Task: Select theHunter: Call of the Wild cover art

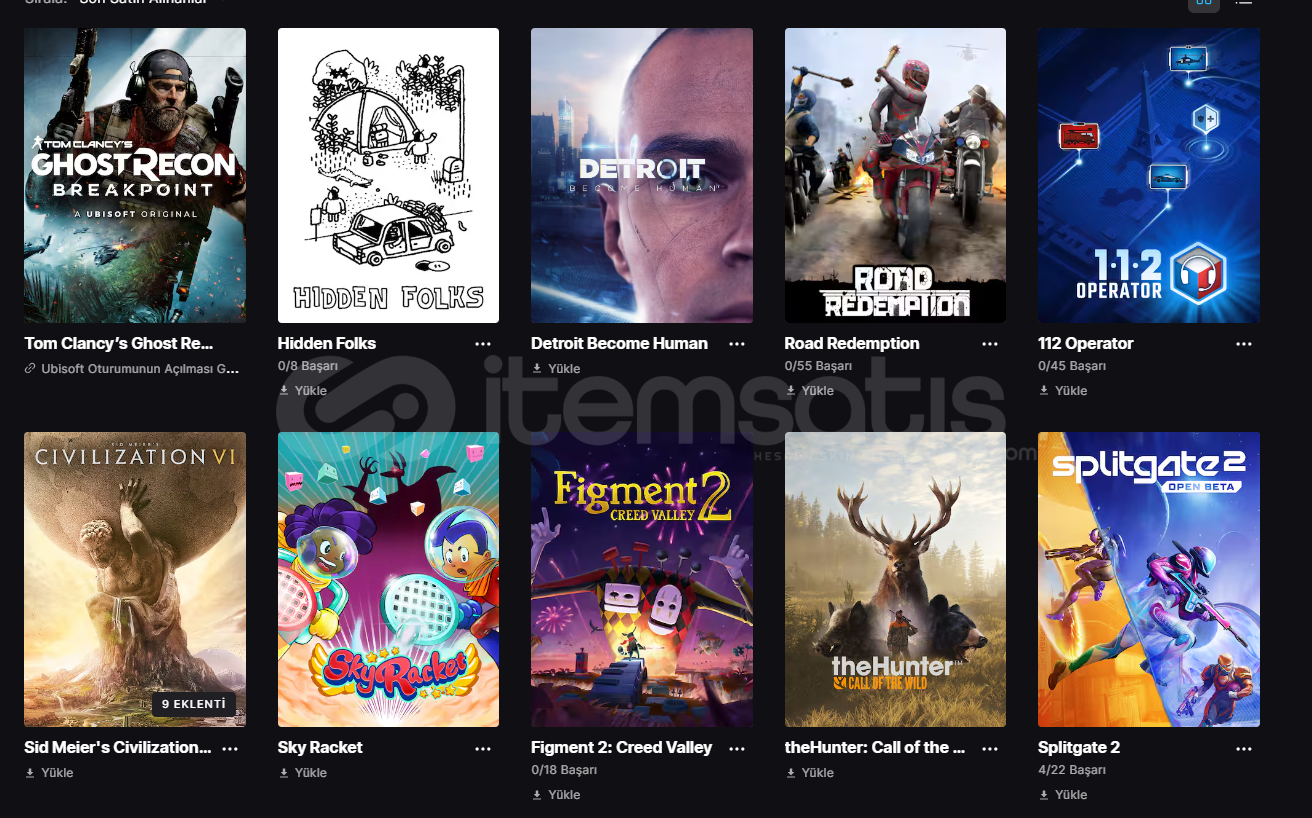Action: tap(895, 579)
